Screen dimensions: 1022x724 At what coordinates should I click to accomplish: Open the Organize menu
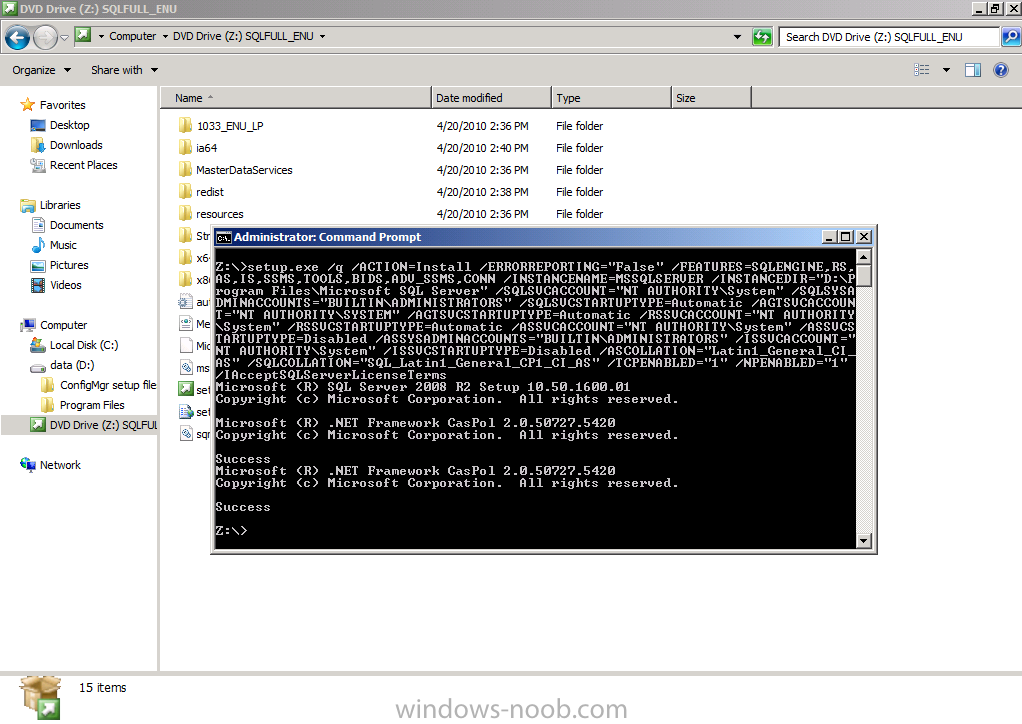point(41,70)
